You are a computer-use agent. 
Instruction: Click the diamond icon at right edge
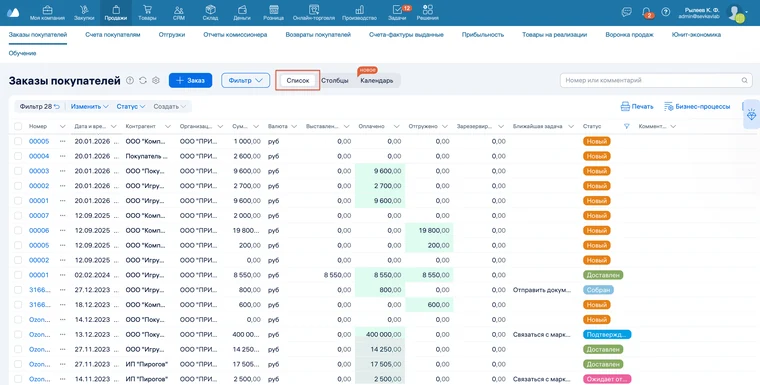click(752, 115)
